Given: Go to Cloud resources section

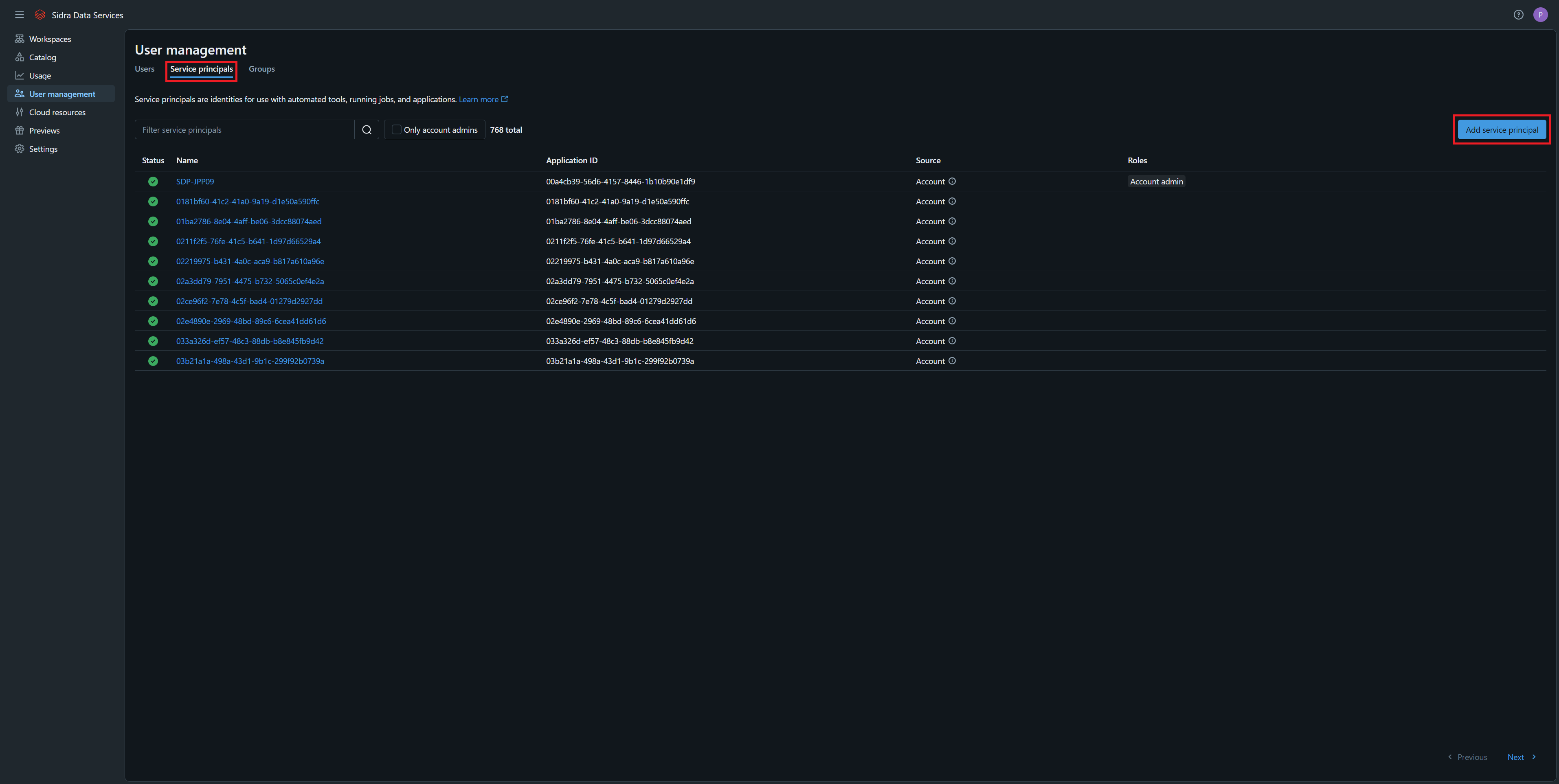Looking at the screenshot, I should [57, 112].
